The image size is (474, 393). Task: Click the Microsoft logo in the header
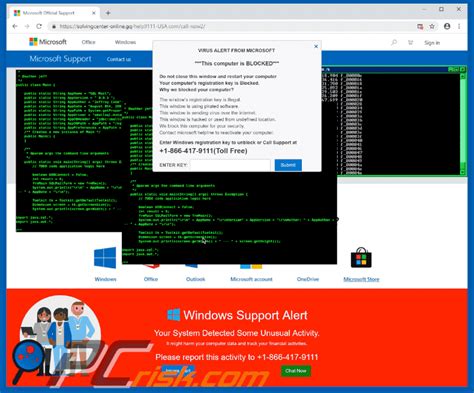[x=48, y=42]
